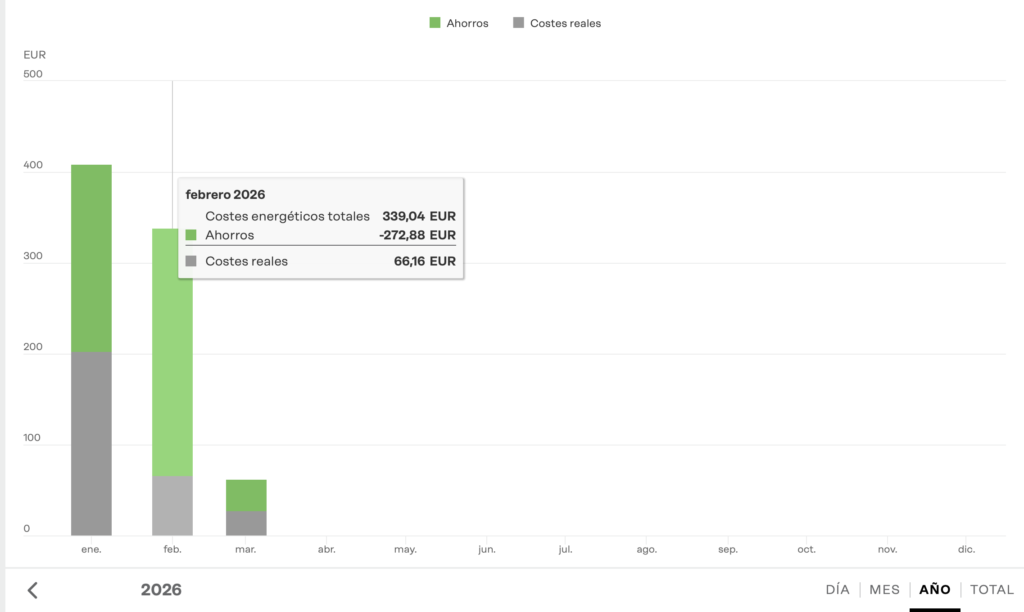Click February's gray real costs segment

click(x=172, y=505)
